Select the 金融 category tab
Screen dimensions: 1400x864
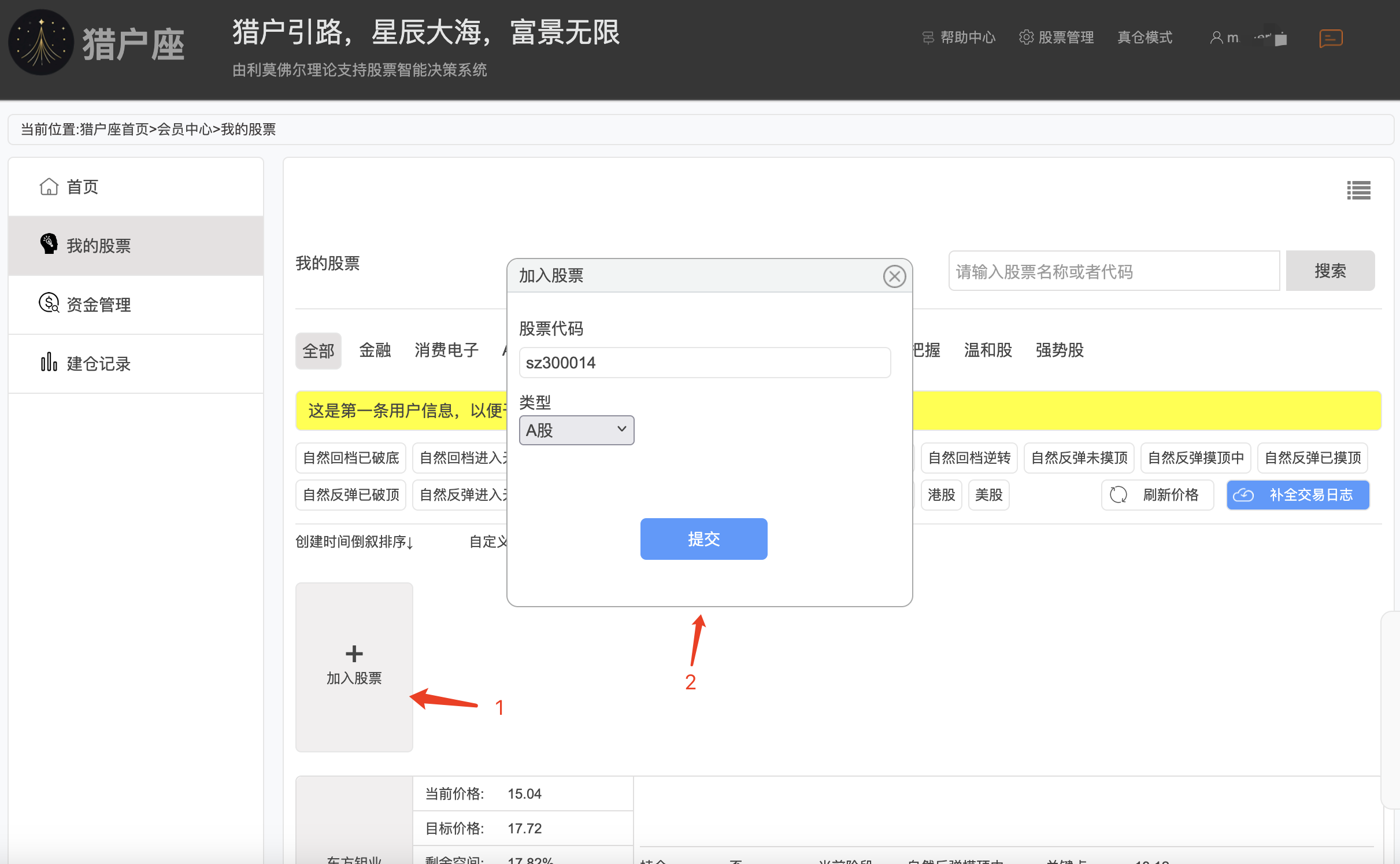pyautogui.click(x=375, y=350)
